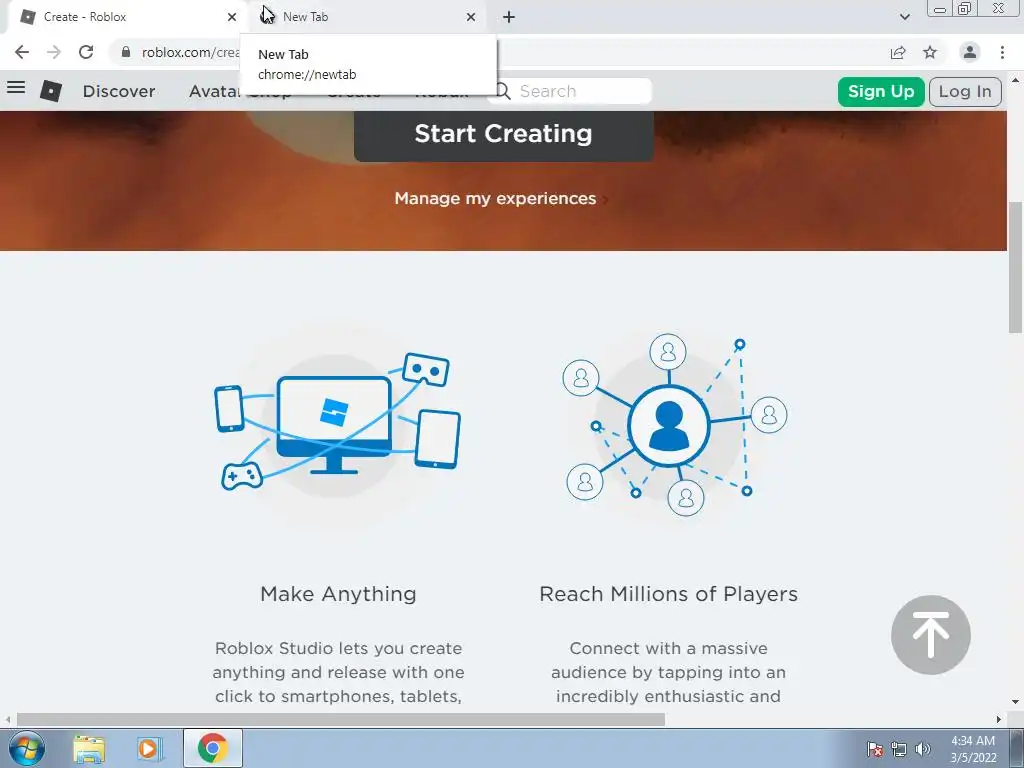This screenshot has height=768, width=1024.
Task: Click the Start Creating button
Action: tap(504, 135)
